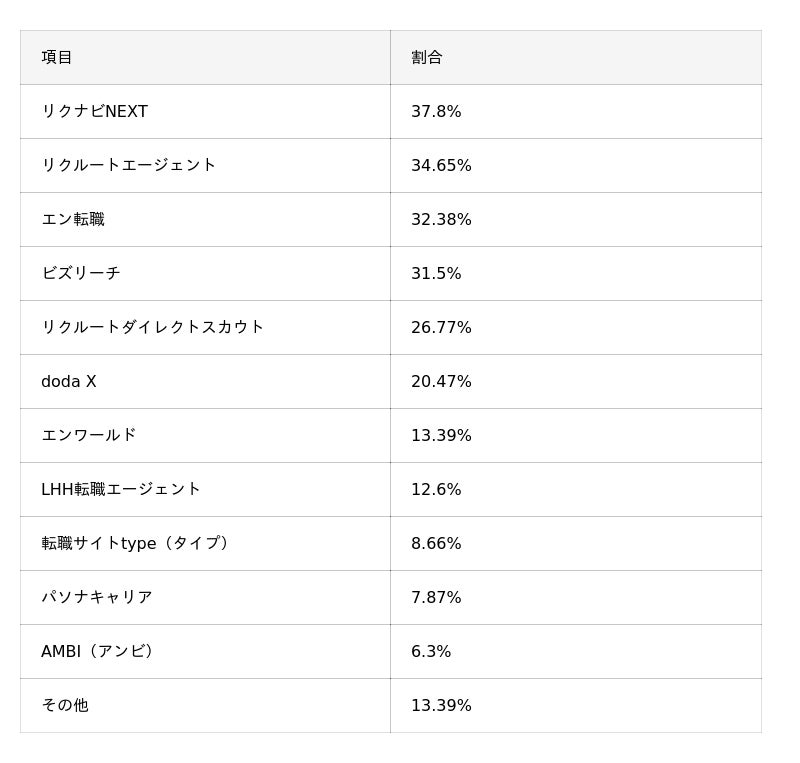Select the エン転職 cell
The height and width of the screenshot is (763, 800).
pyautogui.click(x=73, y=220)
